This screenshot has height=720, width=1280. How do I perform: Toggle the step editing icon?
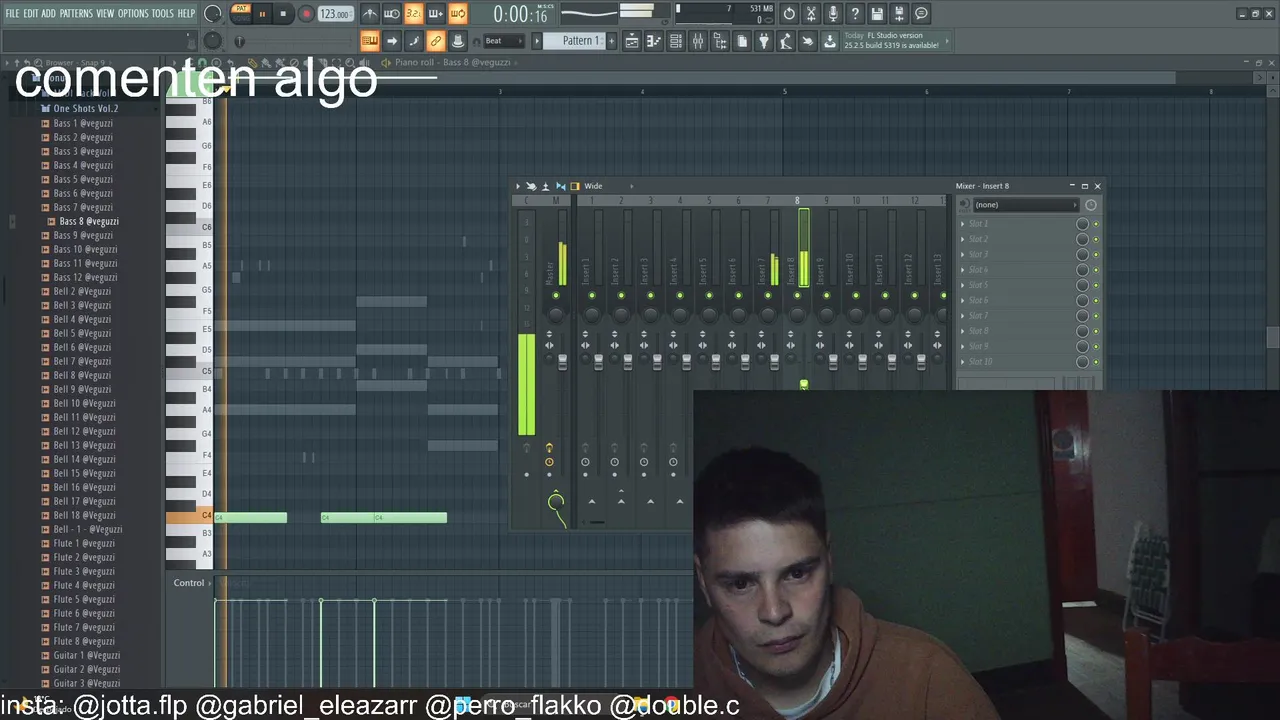[414, 41]
